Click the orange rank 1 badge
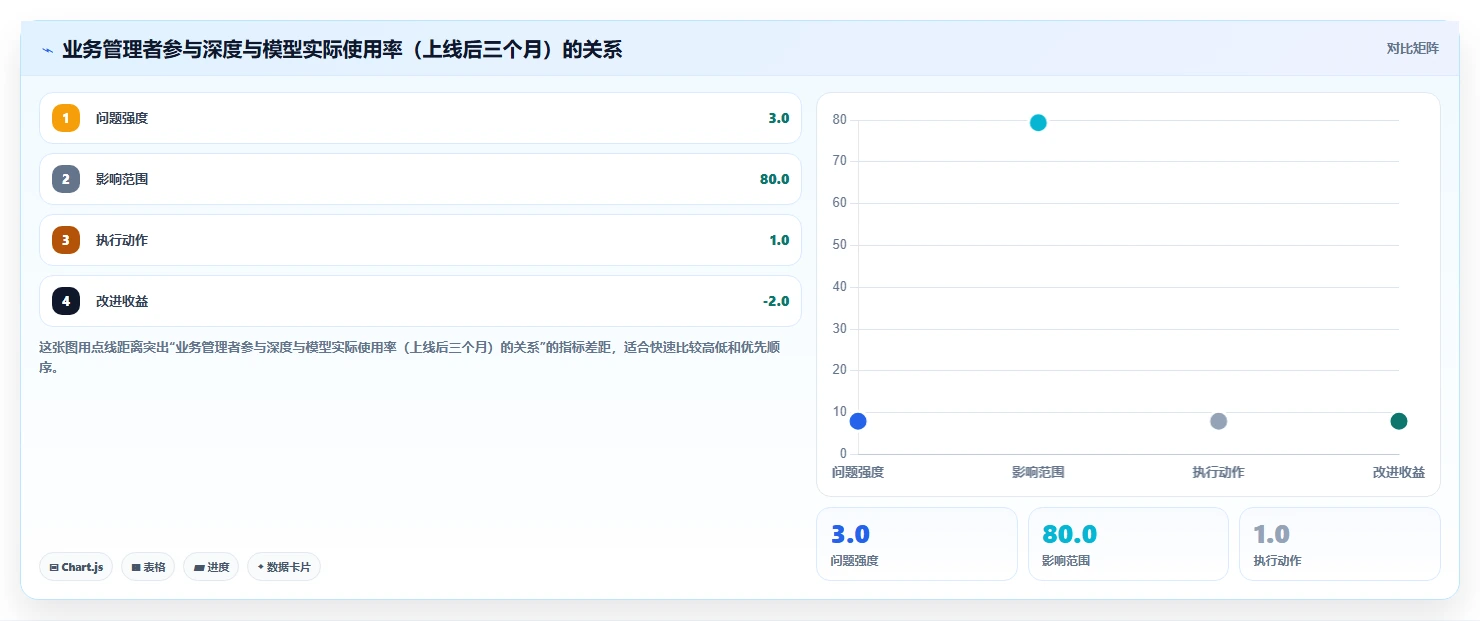This screenshot has width=1480, height=621. point(66,118)
